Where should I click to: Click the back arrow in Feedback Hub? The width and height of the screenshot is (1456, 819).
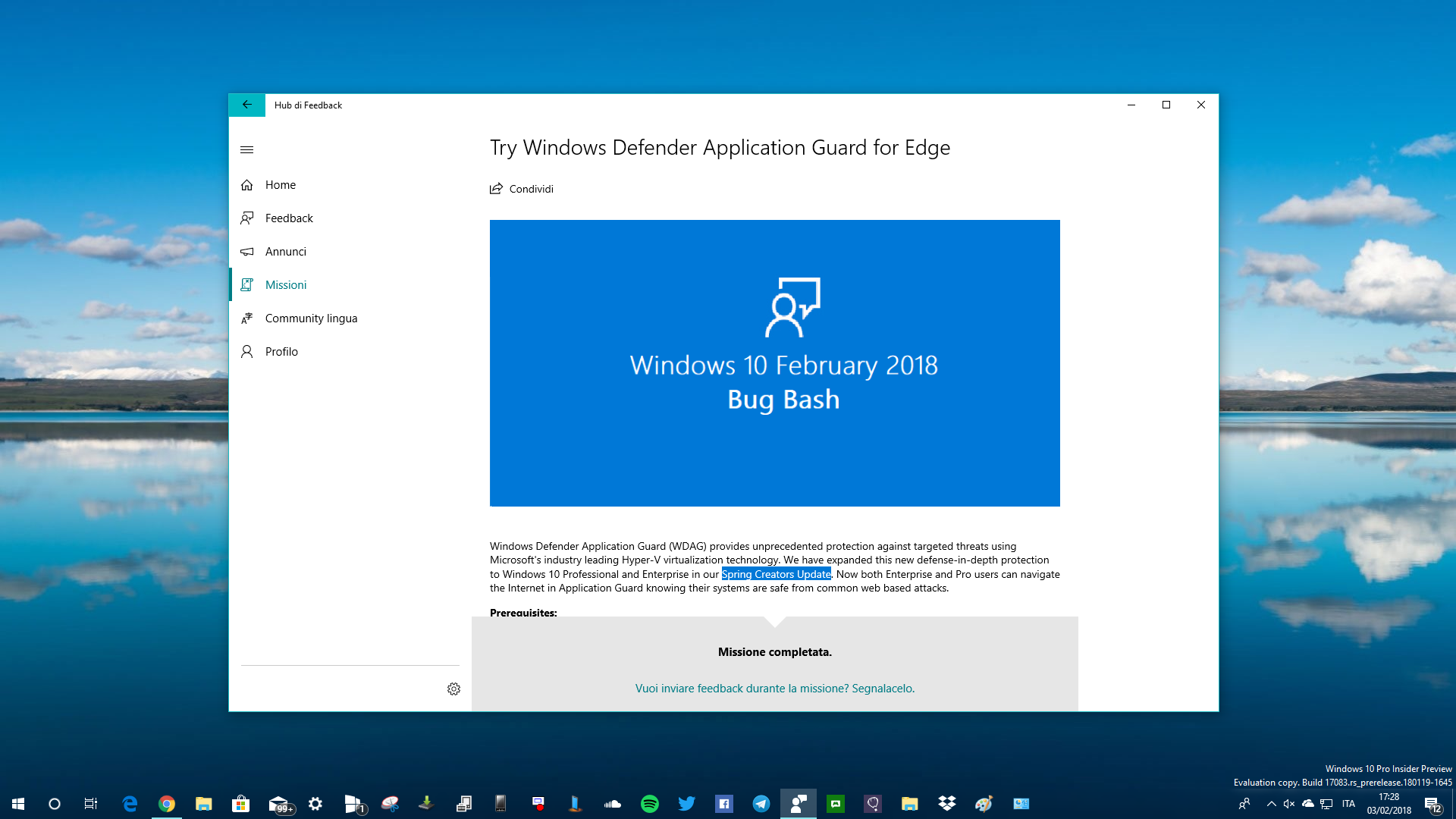click(x=246, y=105)
